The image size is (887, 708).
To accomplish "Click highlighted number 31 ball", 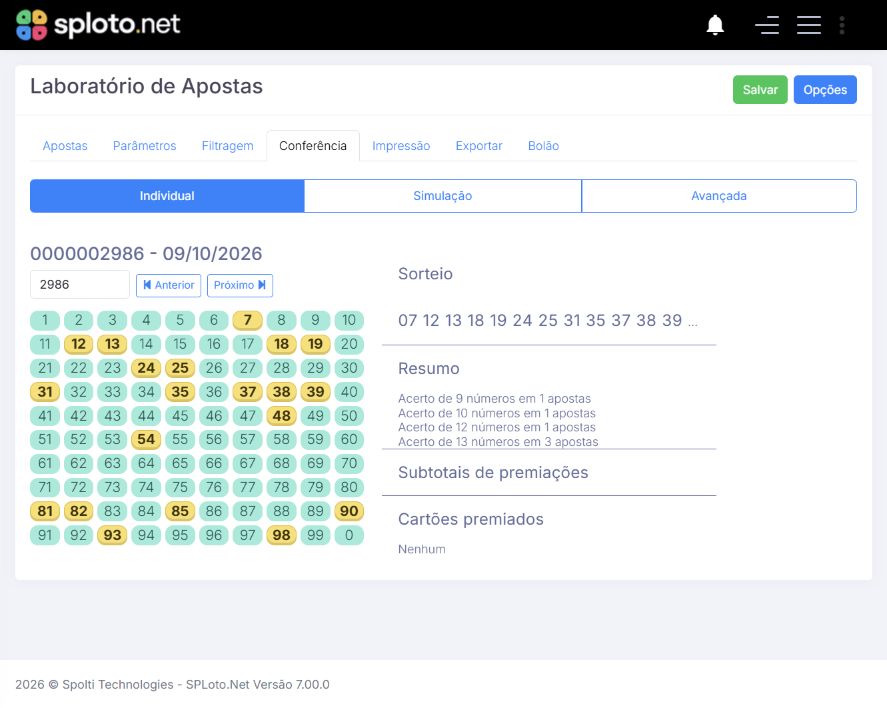I will [x=45, y=392].
